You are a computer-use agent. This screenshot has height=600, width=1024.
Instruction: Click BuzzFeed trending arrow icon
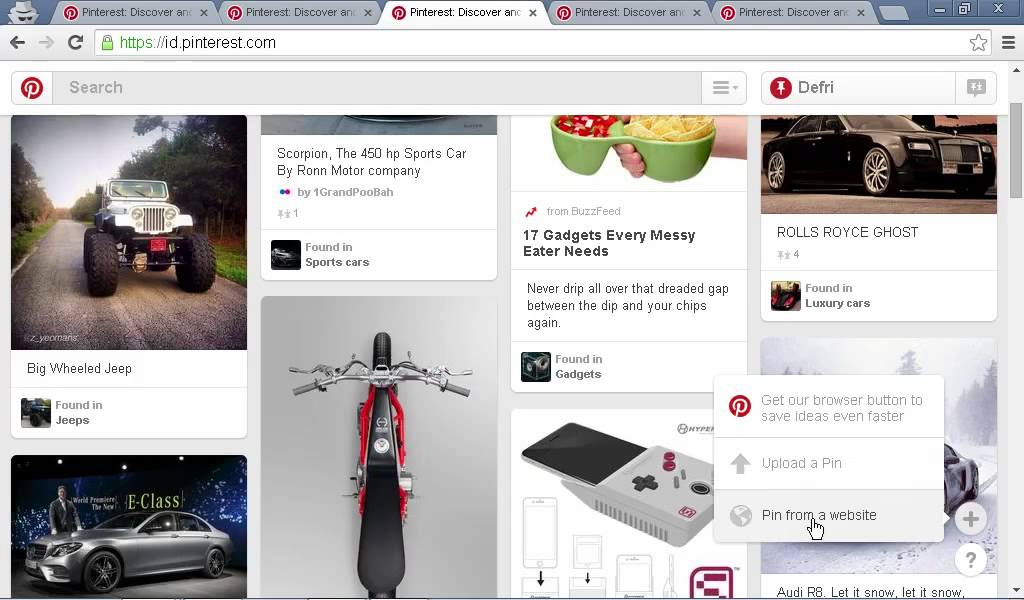click(531, 212)
